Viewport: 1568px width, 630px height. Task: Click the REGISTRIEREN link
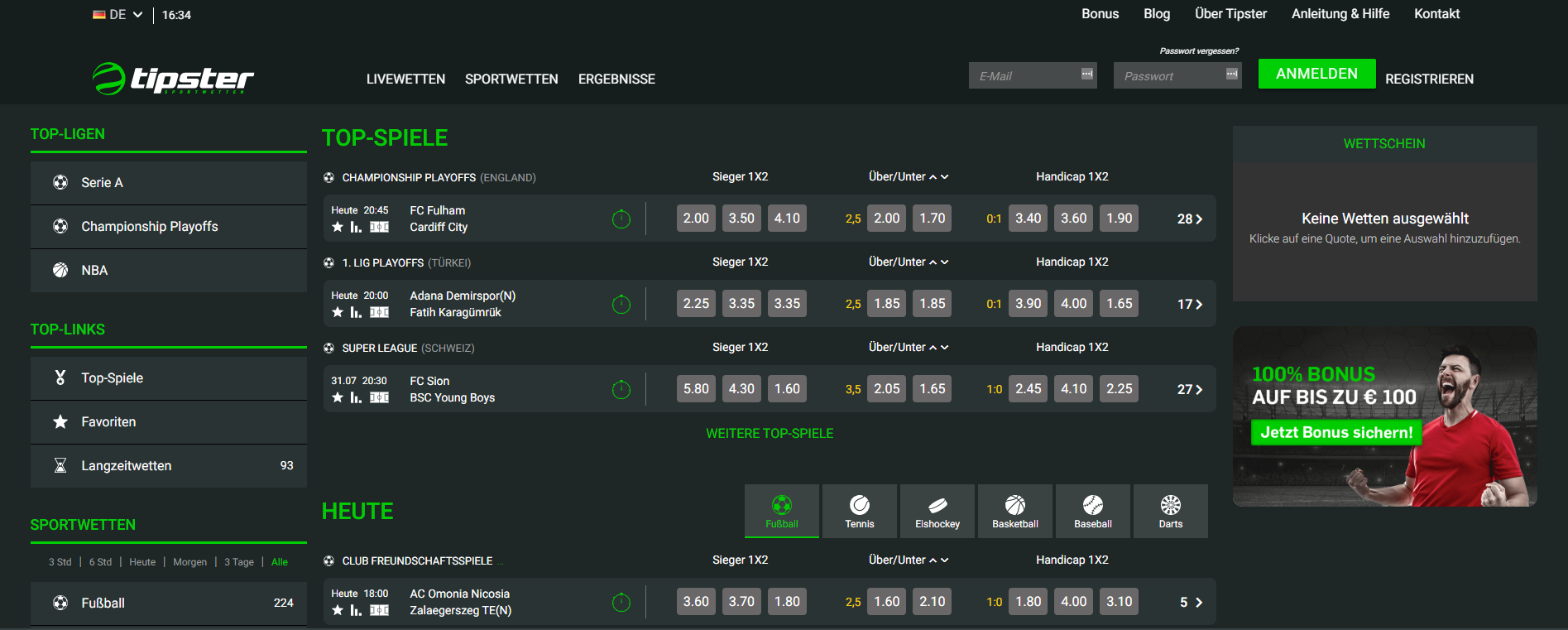(1429, 79)
